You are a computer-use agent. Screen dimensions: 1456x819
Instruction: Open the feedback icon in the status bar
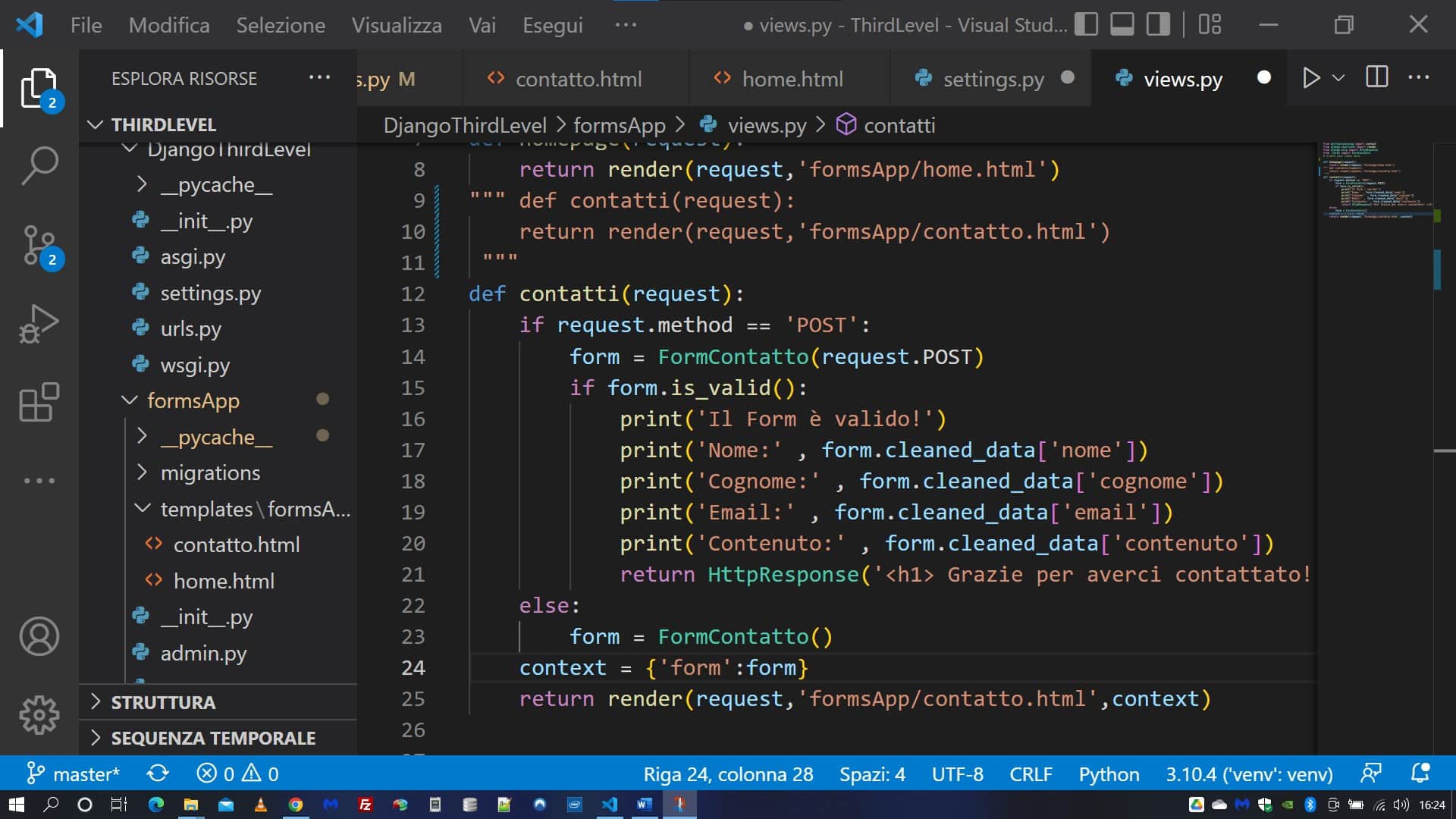click(1371, 773)
